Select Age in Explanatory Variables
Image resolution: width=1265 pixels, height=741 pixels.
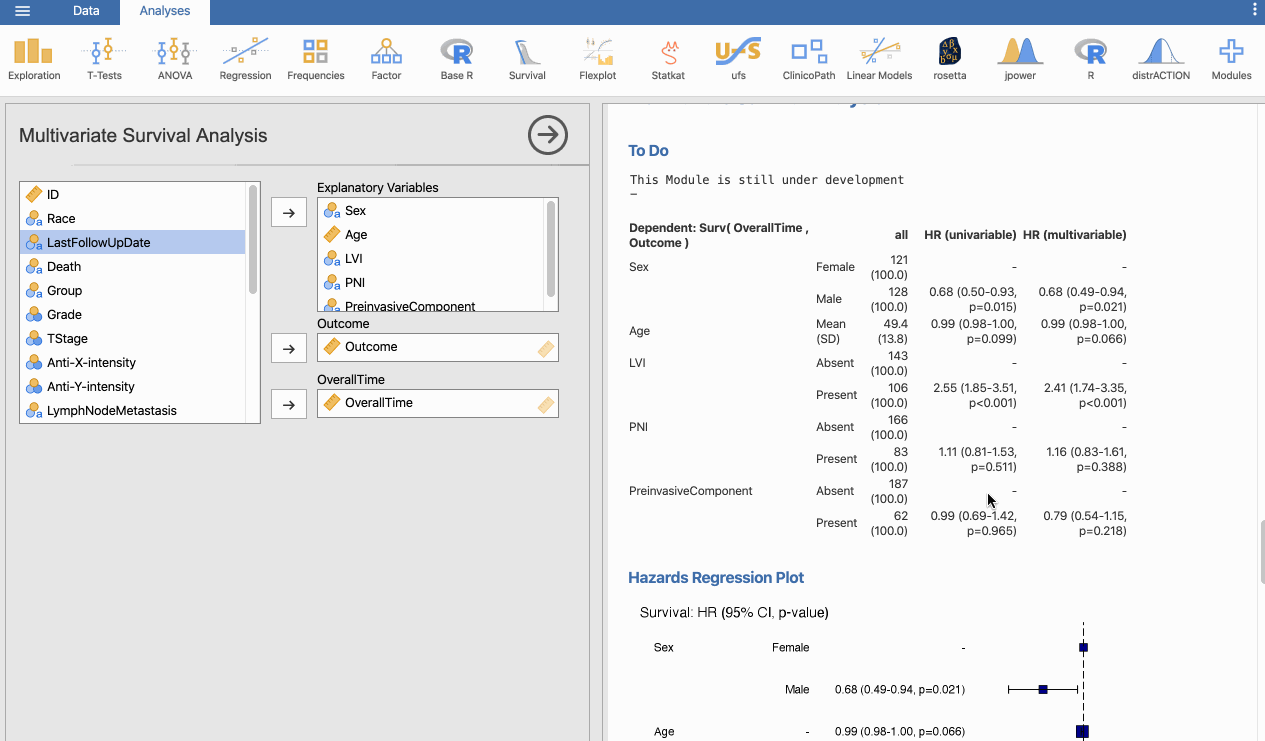(x=431, y=234)
